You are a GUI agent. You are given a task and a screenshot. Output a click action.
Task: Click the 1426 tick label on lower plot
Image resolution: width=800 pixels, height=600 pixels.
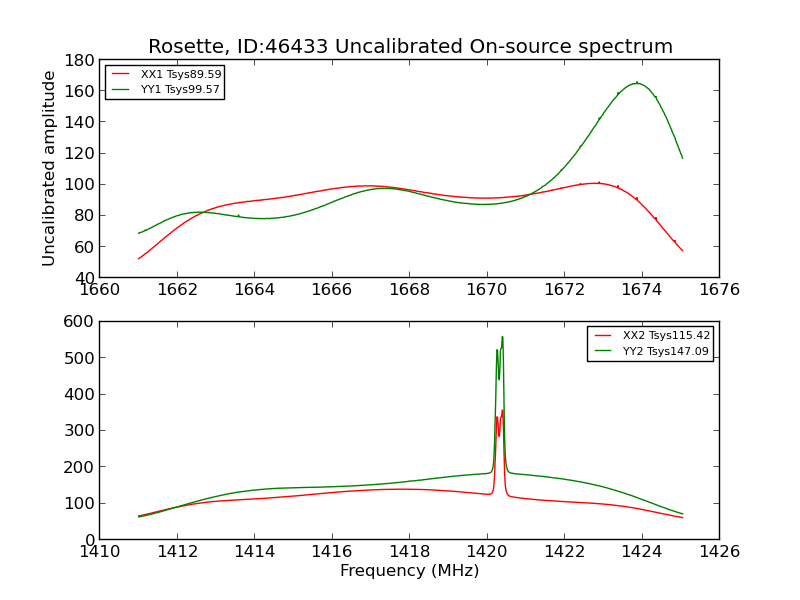click(719, 552)
